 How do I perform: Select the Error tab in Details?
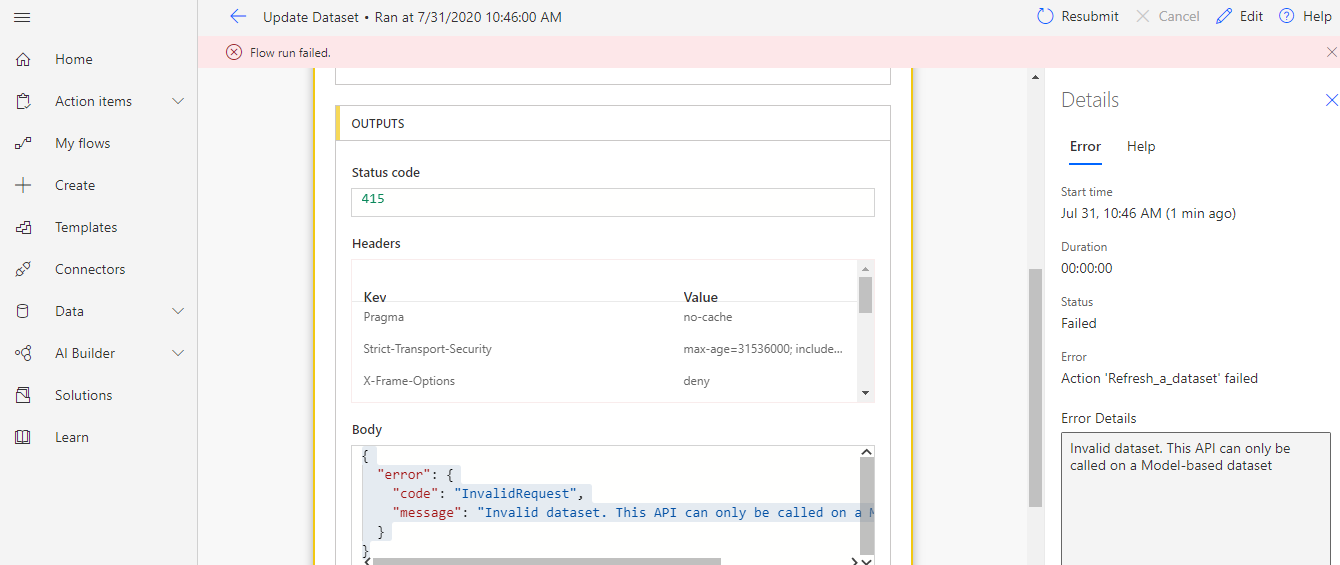pyautogui.click(x=1085, y=146)
